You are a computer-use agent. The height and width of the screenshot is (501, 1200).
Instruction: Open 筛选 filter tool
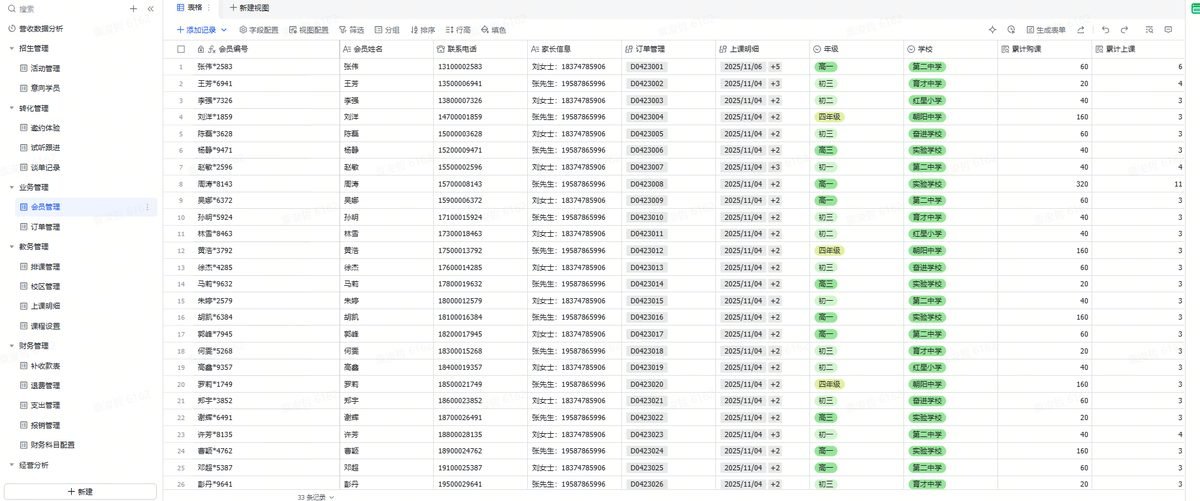[352, 30]
